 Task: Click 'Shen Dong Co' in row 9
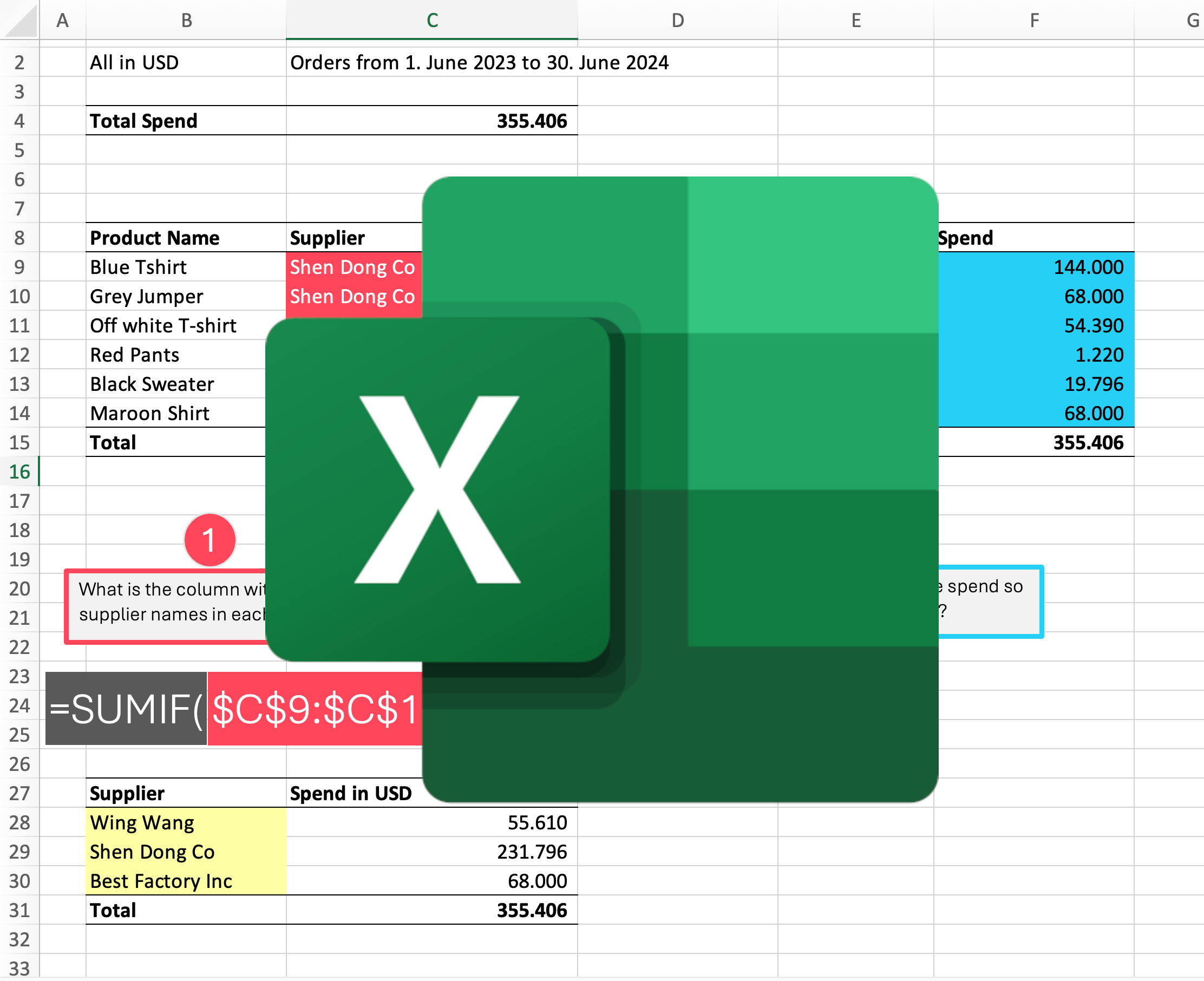click(x=354, y=267)
